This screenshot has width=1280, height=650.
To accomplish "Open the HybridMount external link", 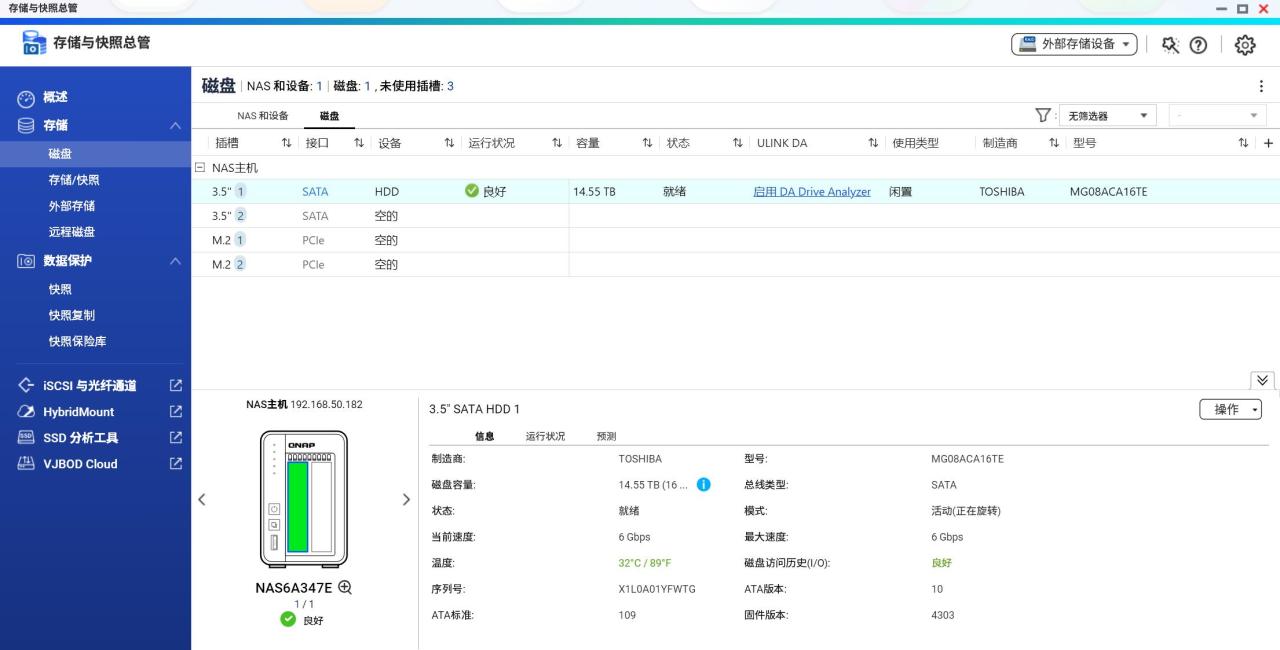I will tap(176, 411).
